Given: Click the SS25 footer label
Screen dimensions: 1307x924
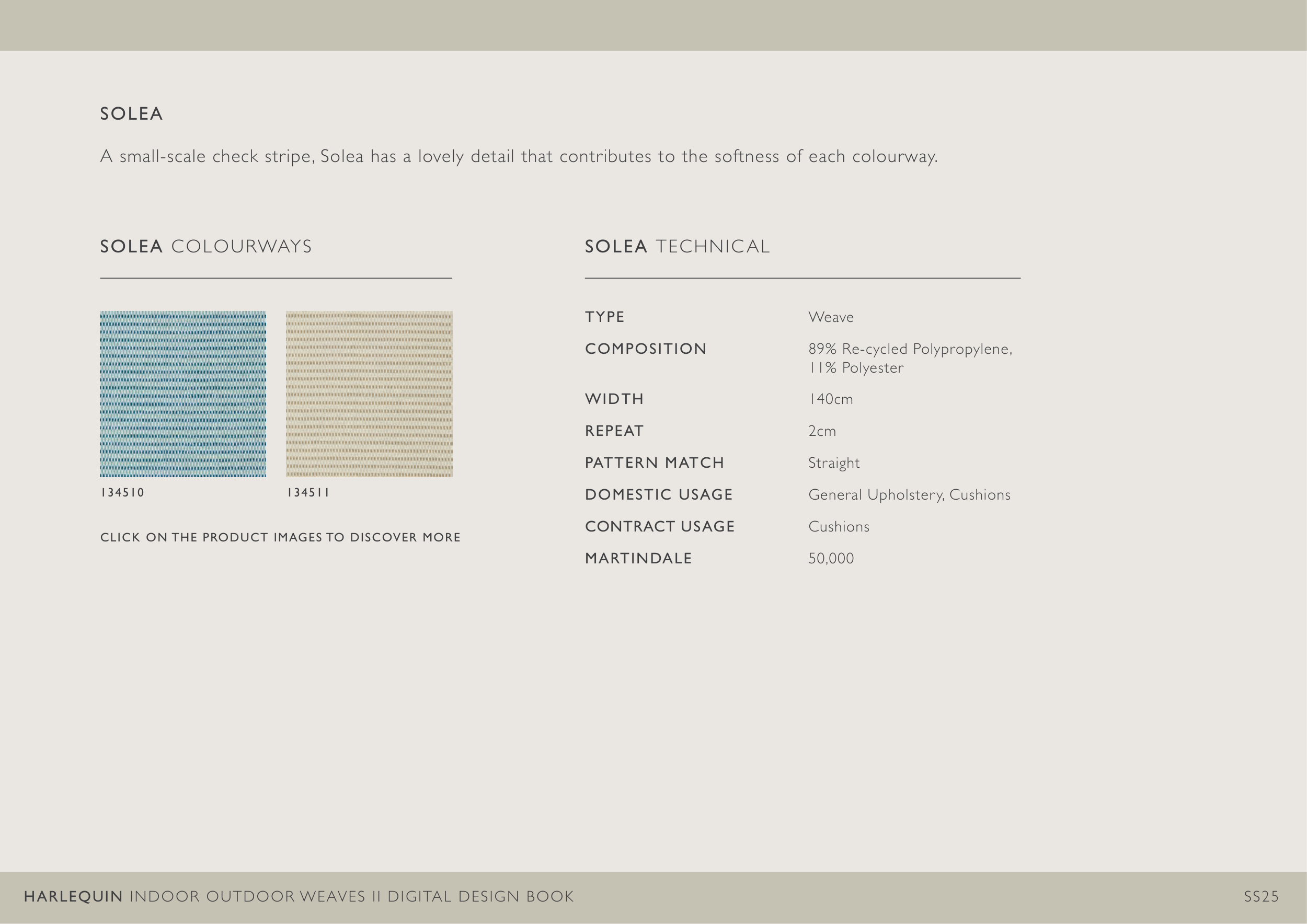Looking at the screenshot, I should 1260,897.
